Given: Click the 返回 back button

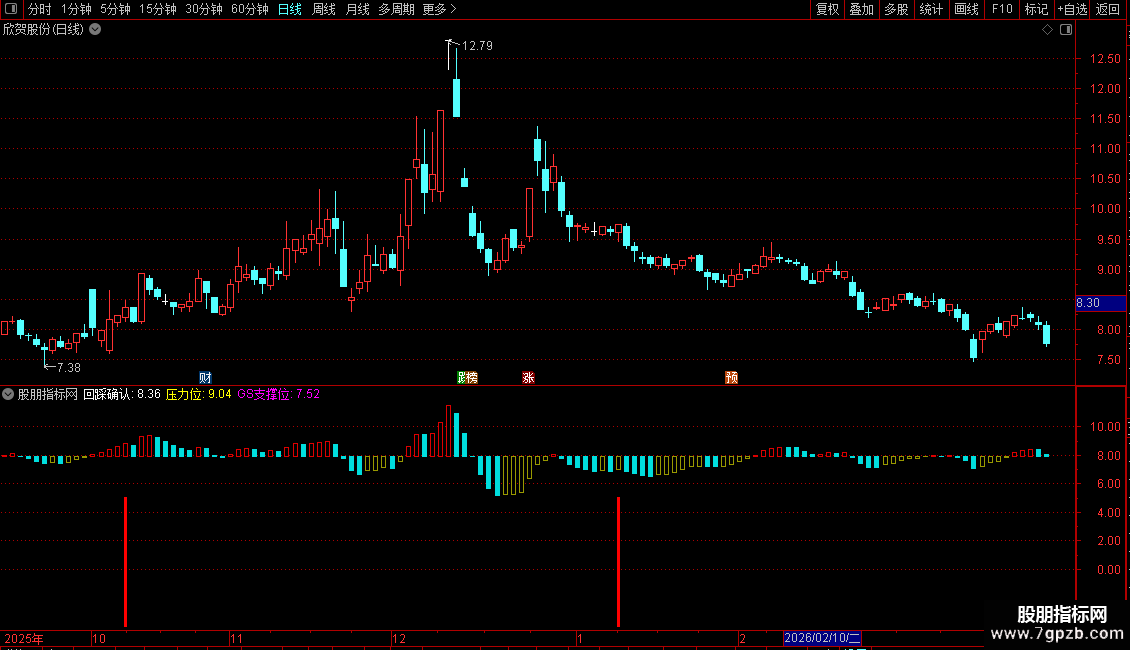Looking at the screenshot, I should click(1108, 9).
